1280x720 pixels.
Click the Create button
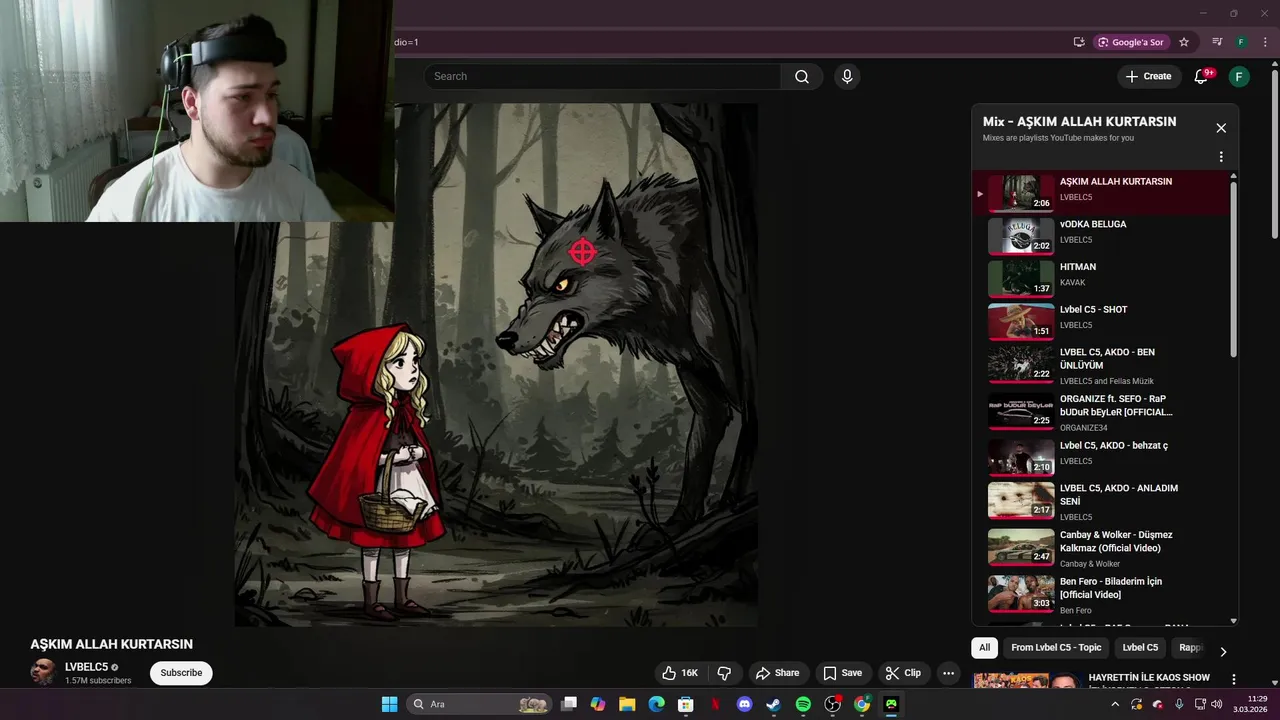[1148, 76]
